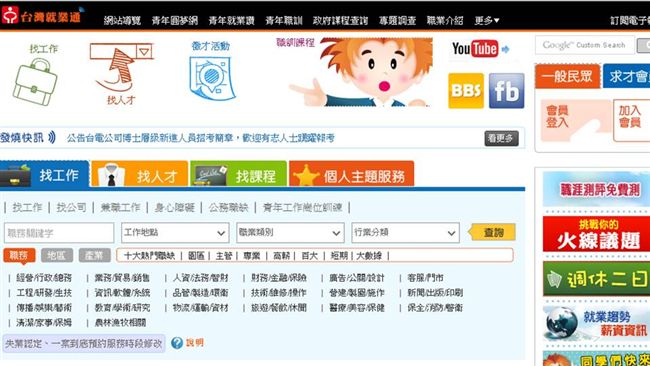Open the 找人才 arrow icon
The image size is (650, 366).
coord(121,67)
